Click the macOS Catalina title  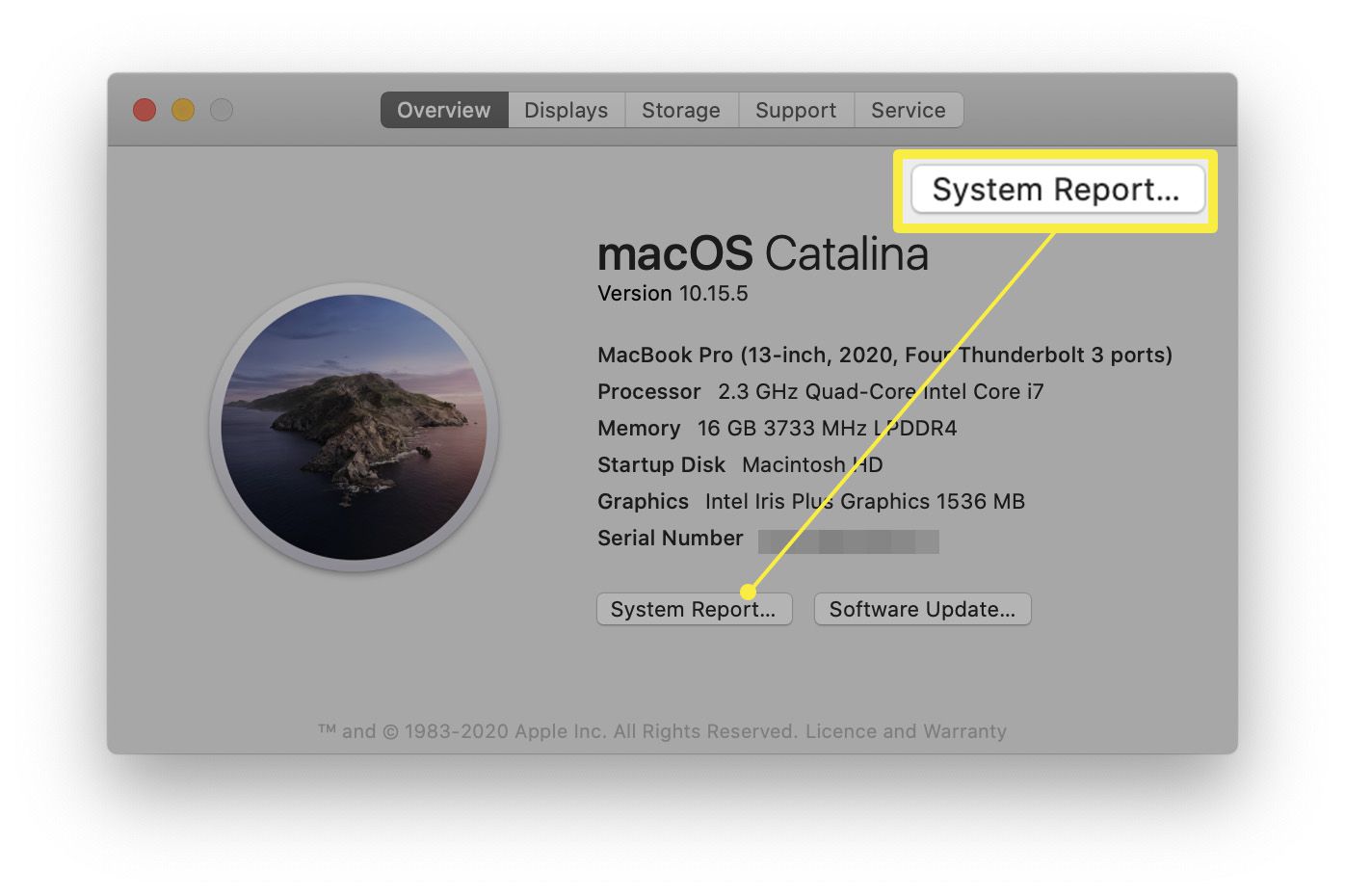tap(763, 253)
